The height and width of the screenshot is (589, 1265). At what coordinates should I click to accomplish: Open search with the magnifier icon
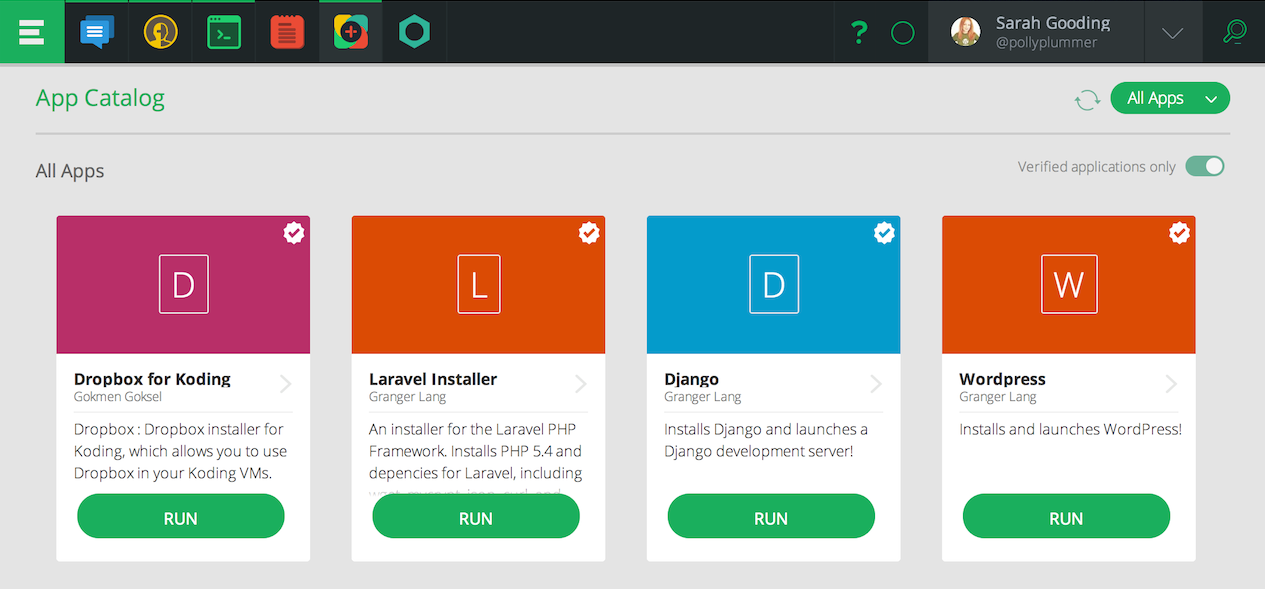point(1234,31)
